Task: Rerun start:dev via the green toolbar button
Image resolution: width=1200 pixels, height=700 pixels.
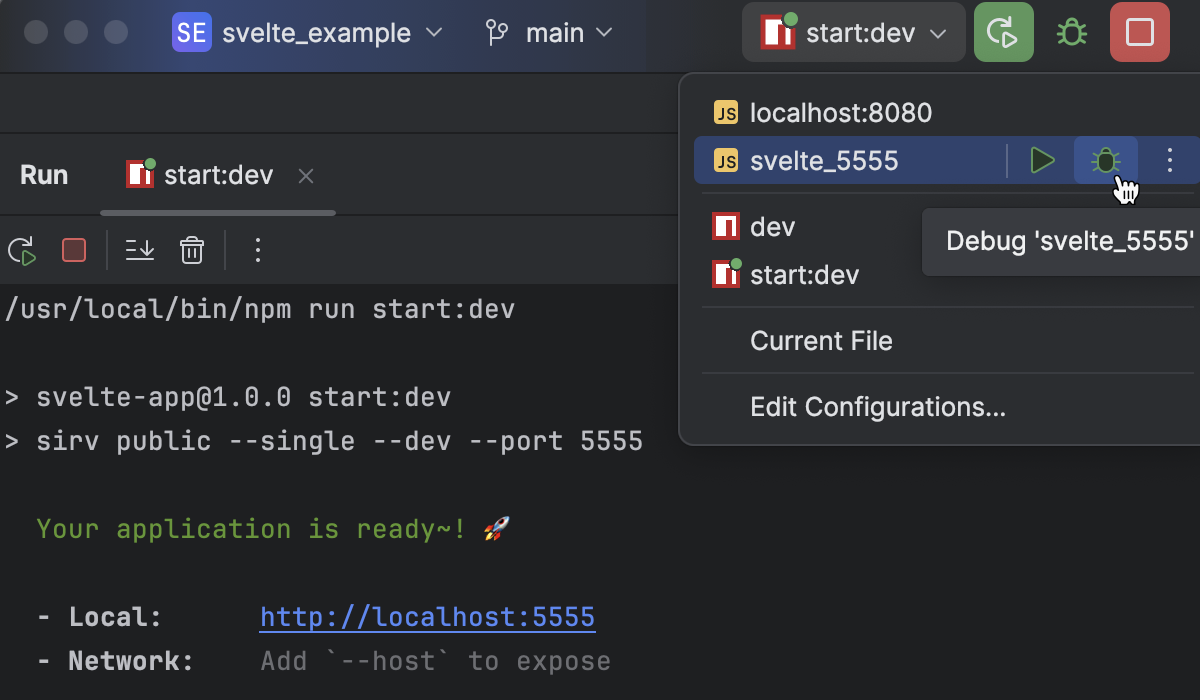Action: (1003, 32)
